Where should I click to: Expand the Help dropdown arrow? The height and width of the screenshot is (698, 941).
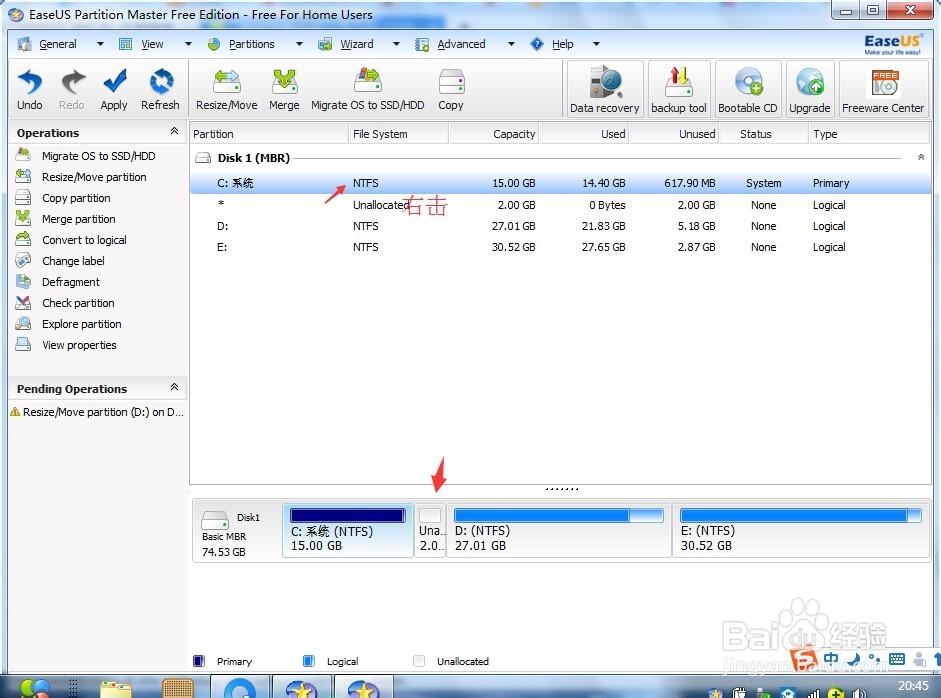click(596, 44)
